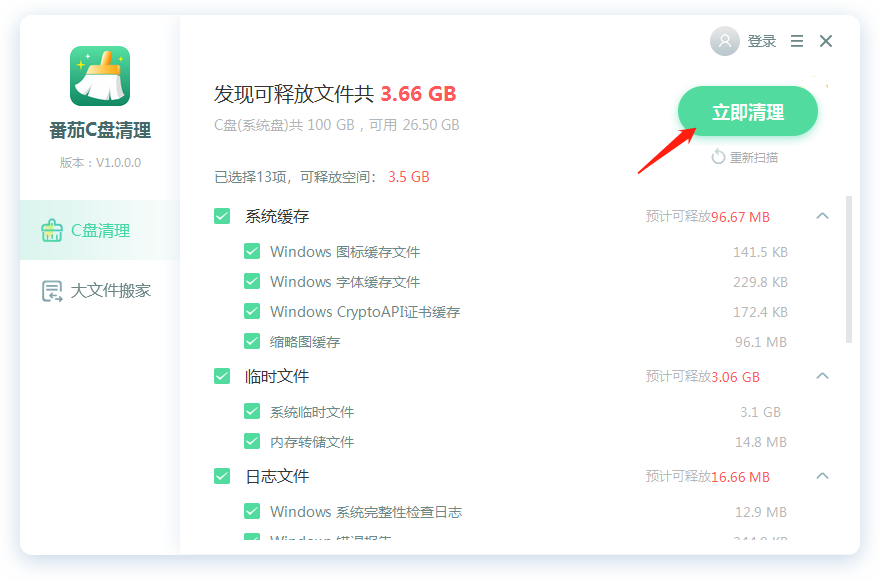Uncheck Windows CryptoAPI证书缓存
This screenshot has width=880, height=580.
tap(252, 311)
